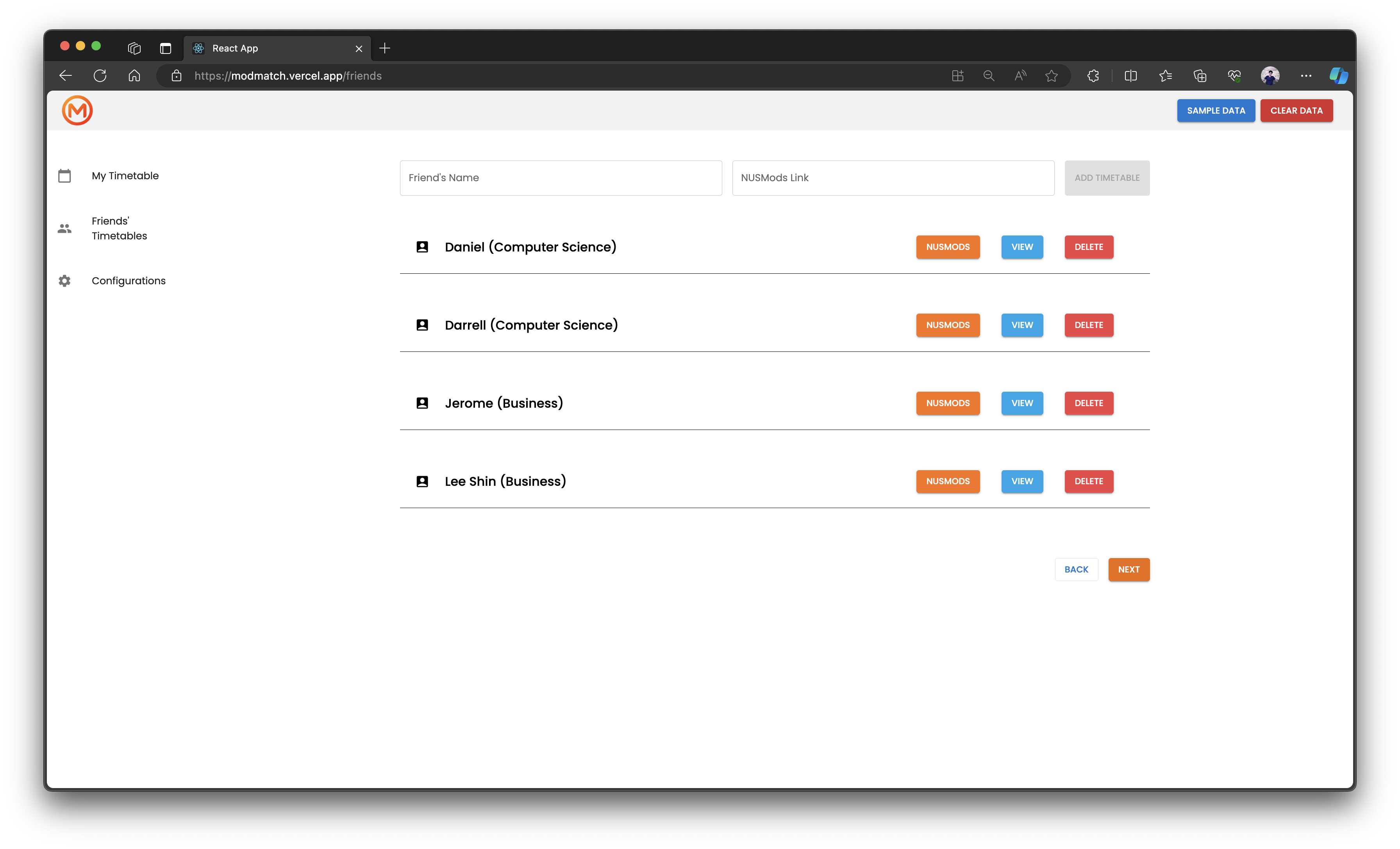The image size is (1400, 849).
Task: Open the My Timetable sidebar page
Action: [125, 176]
